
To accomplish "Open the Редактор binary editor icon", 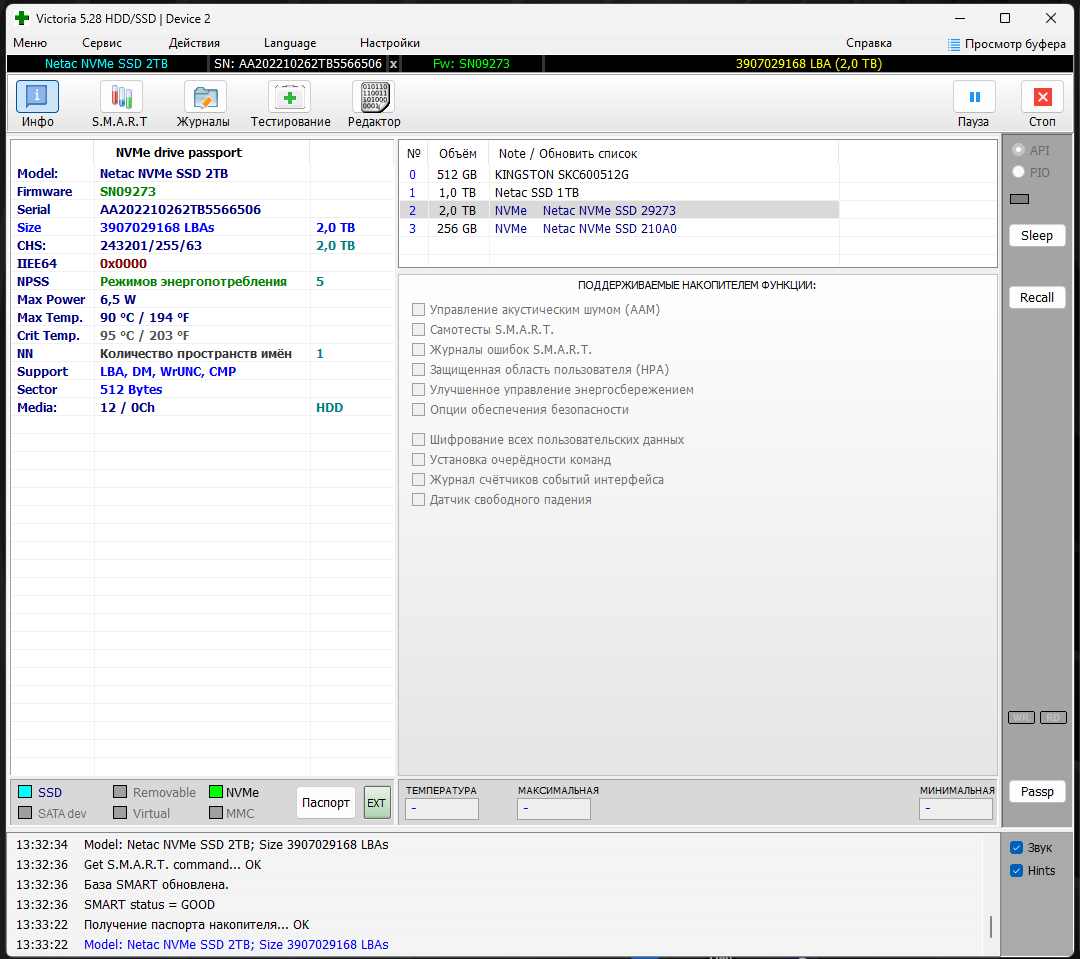I will [x=374, y=97].
